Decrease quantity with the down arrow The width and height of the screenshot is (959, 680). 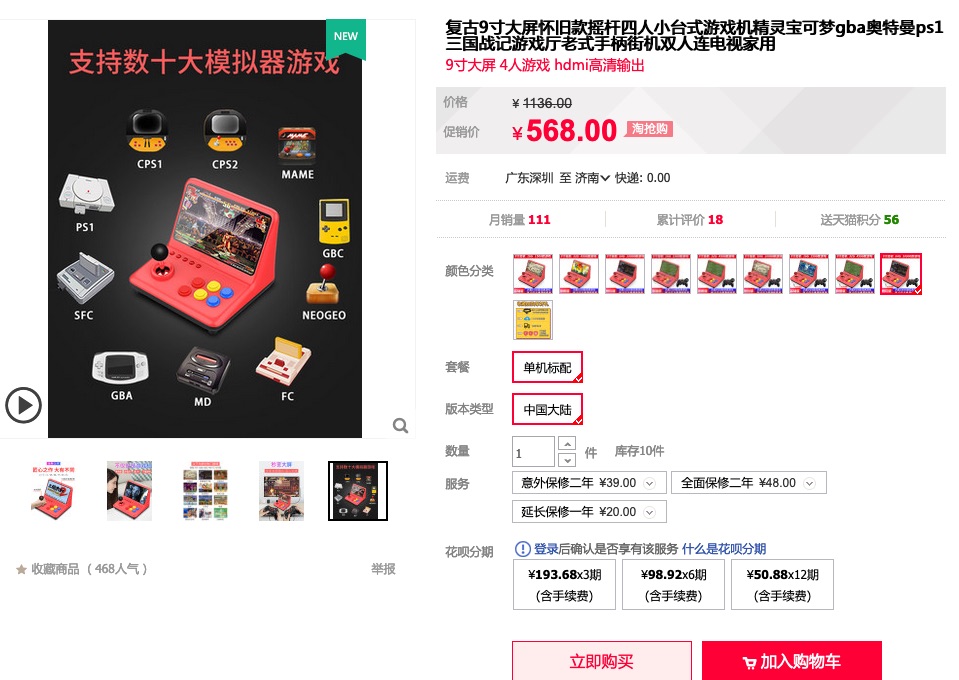[x=568, y=460]
